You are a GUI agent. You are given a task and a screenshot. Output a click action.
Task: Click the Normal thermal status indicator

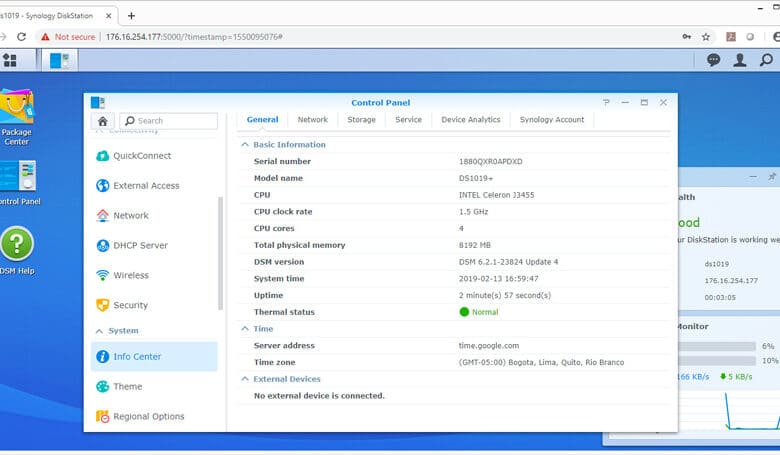click(479, 312)
